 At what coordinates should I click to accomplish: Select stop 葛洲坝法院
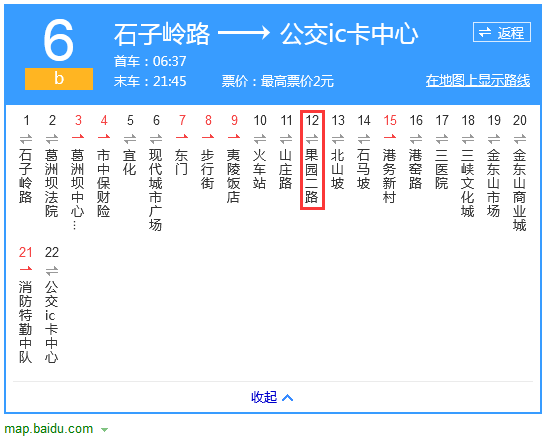51,183
